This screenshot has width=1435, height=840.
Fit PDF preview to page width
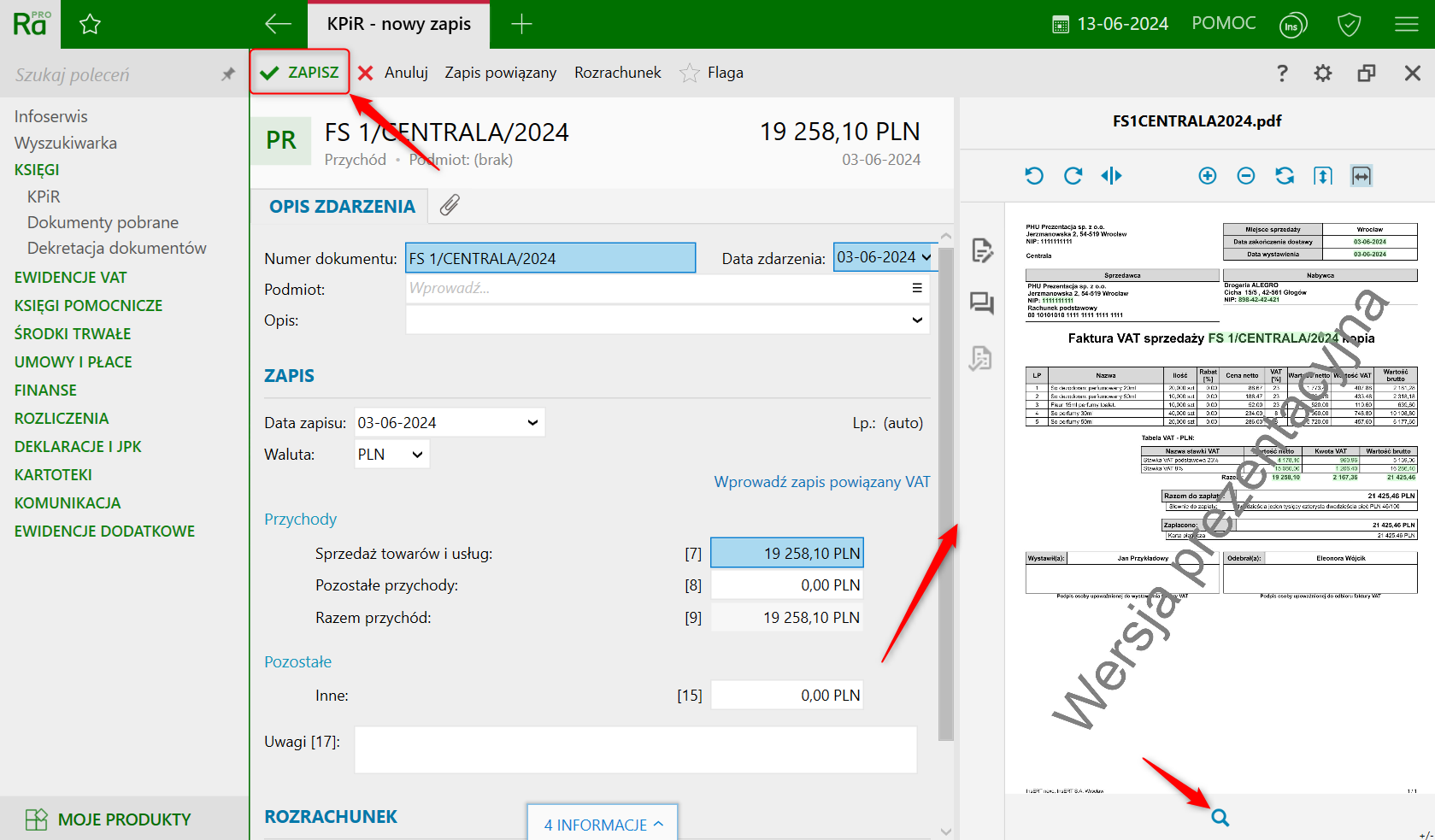point(1361,176)
